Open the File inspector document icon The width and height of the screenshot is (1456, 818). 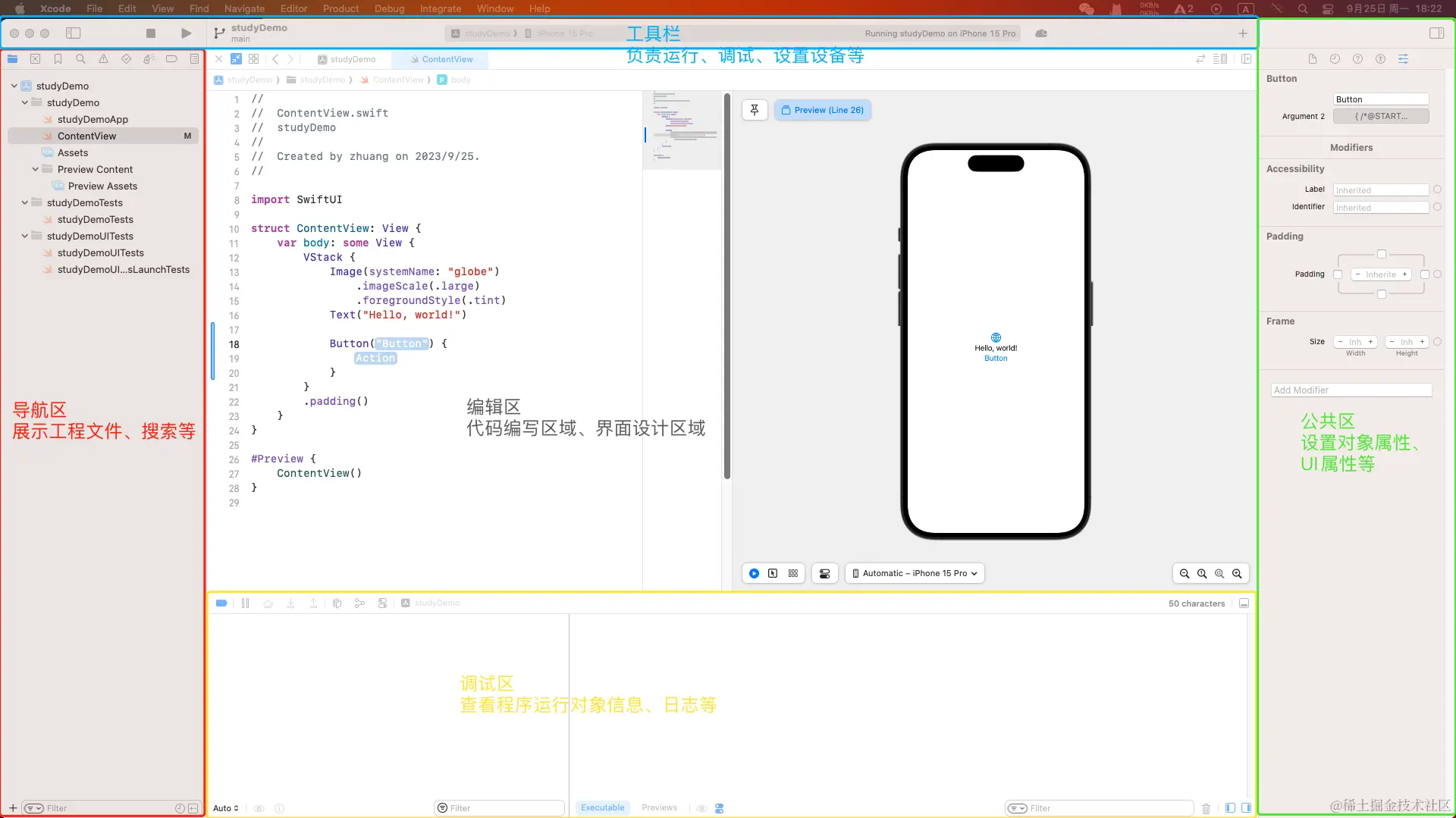pos(1312,59)
